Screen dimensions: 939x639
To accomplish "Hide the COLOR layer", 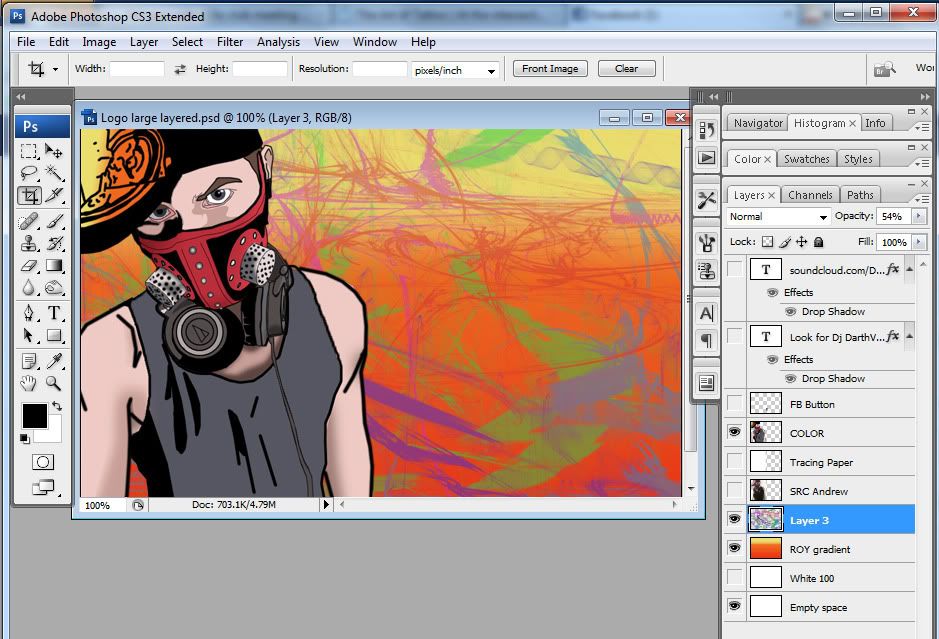I will click(x=735, y=432).
